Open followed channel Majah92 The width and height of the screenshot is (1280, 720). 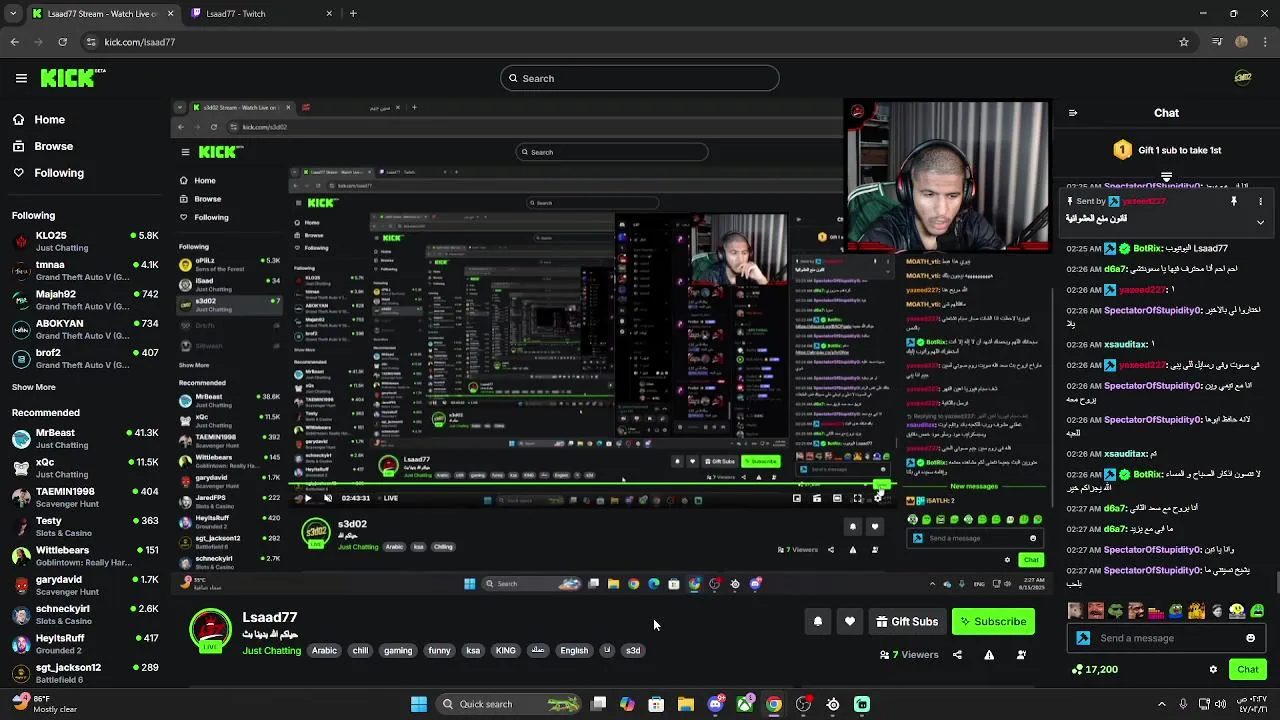85,300
